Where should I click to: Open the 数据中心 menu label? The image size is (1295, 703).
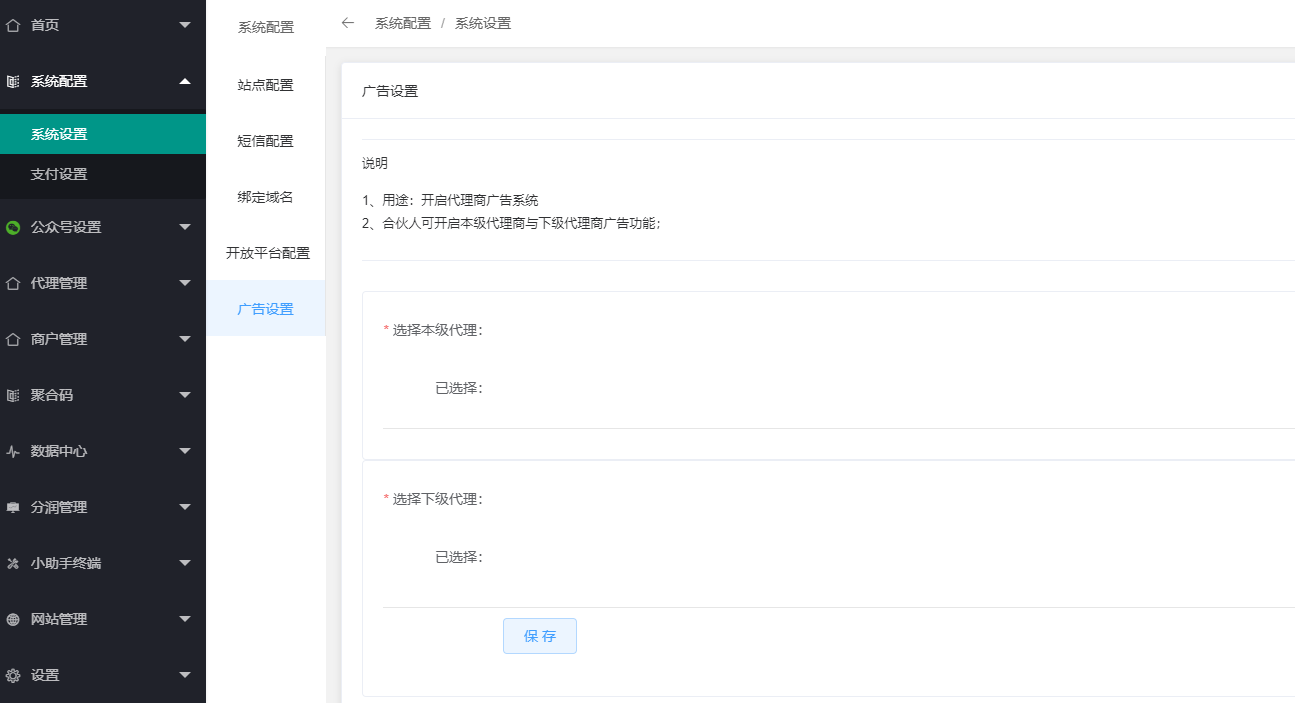coord(59,451)
